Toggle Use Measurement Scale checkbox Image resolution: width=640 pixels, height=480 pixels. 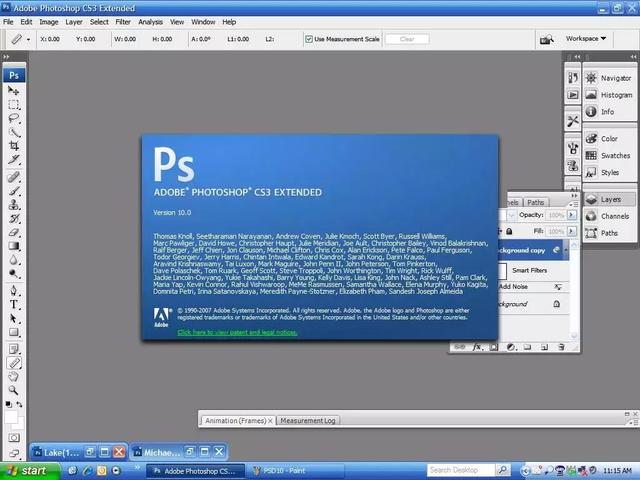click(x=309, y=39)
